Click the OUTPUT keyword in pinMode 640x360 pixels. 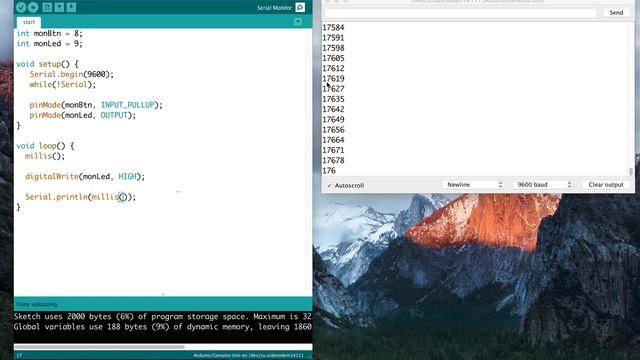click(x=114, y=115)
